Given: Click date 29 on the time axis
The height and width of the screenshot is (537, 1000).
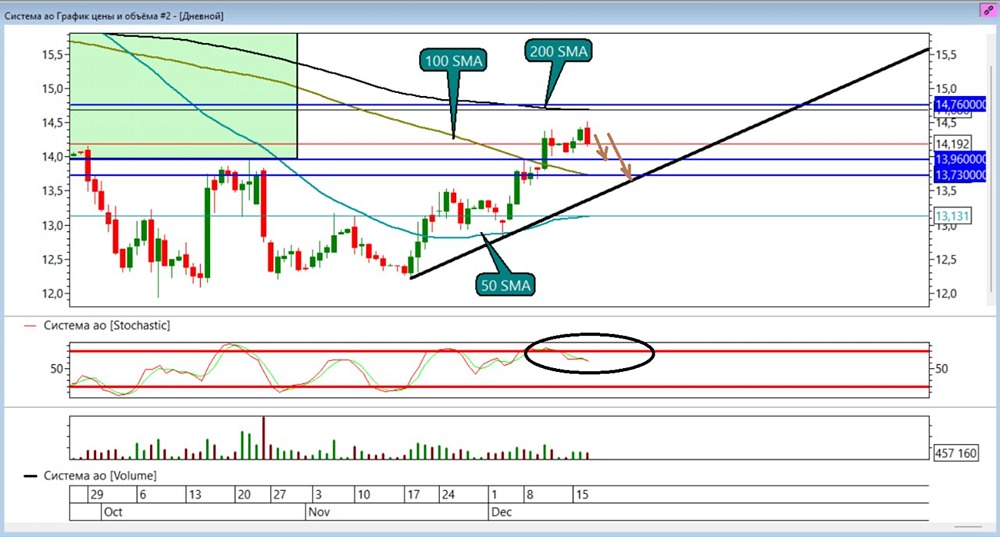Looking at the screenshot, I should pyautogui.click(x=97, y=495).
